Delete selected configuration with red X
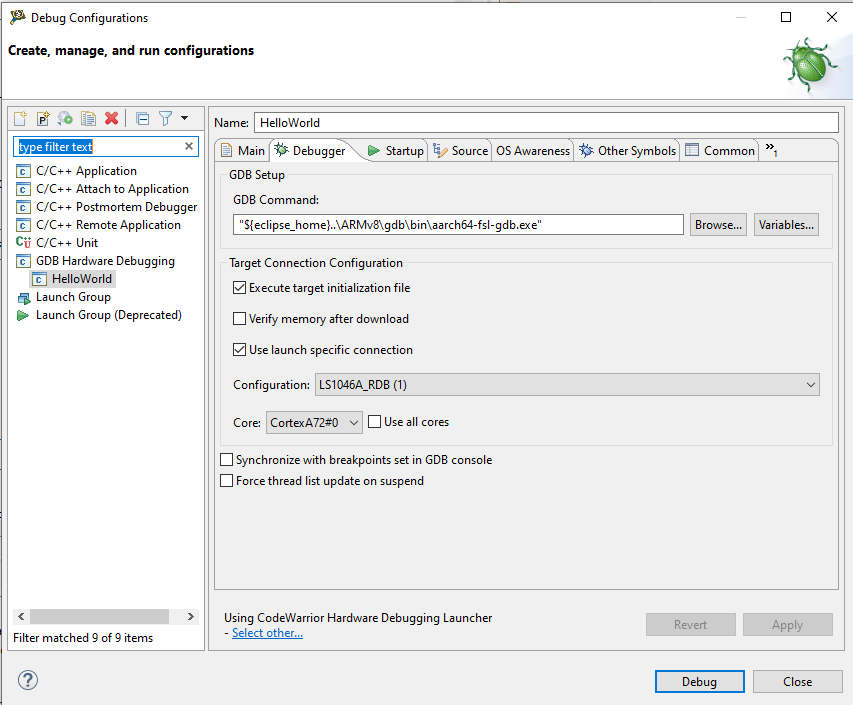Image resolution: width=853 pixels, height=705 pixels. tap(112, 118)
